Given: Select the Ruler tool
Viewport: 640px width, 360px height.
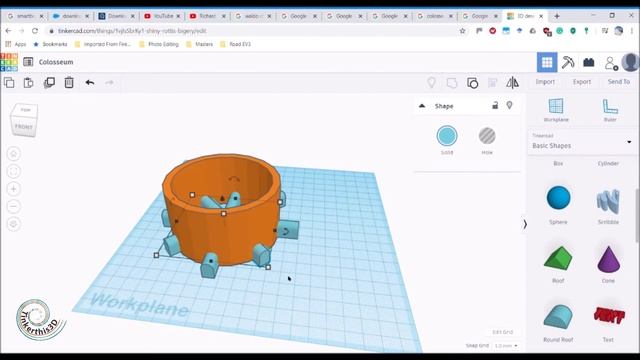Looking at the screenshot, I should 610,110.
